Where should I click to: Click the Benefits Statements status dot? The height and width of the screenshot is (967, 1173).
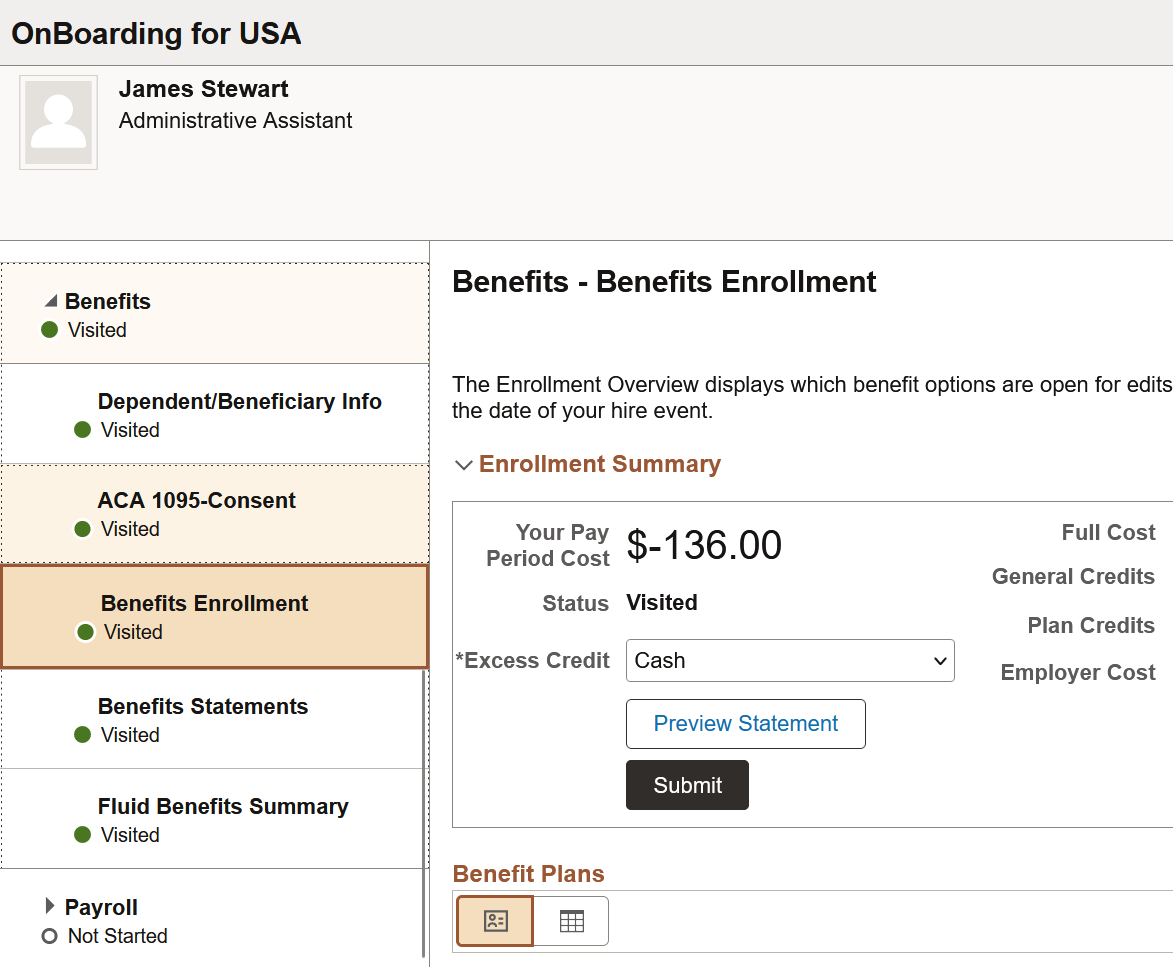point(83,735)
